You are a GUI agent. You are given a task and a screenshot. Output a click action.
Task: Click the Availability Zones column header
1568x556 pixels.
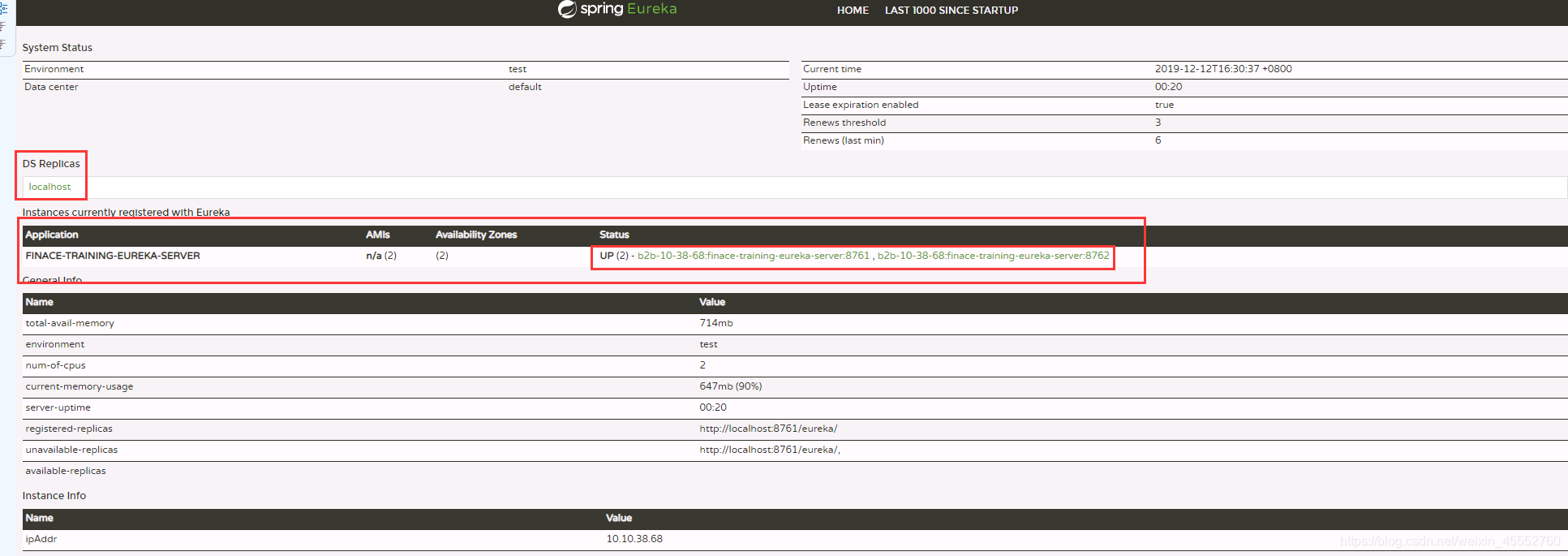(x=476, y=235)
